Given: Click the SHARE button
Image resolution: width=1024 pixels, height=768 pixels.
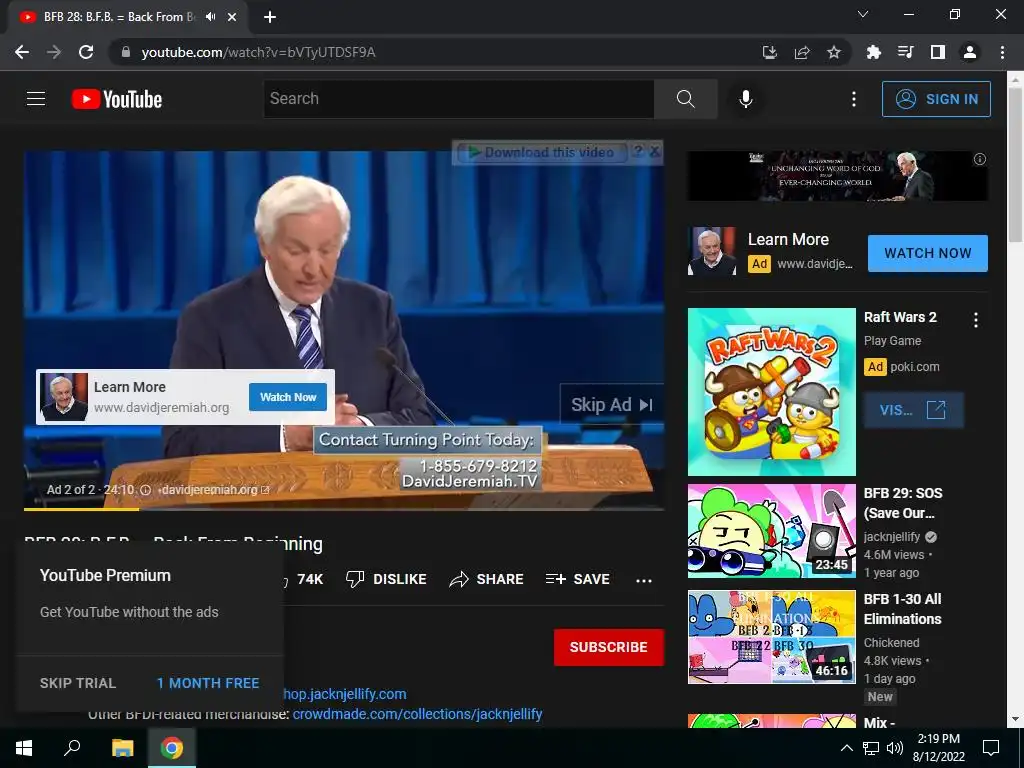Looking at the screenshot, I should [x=487, y=579].
